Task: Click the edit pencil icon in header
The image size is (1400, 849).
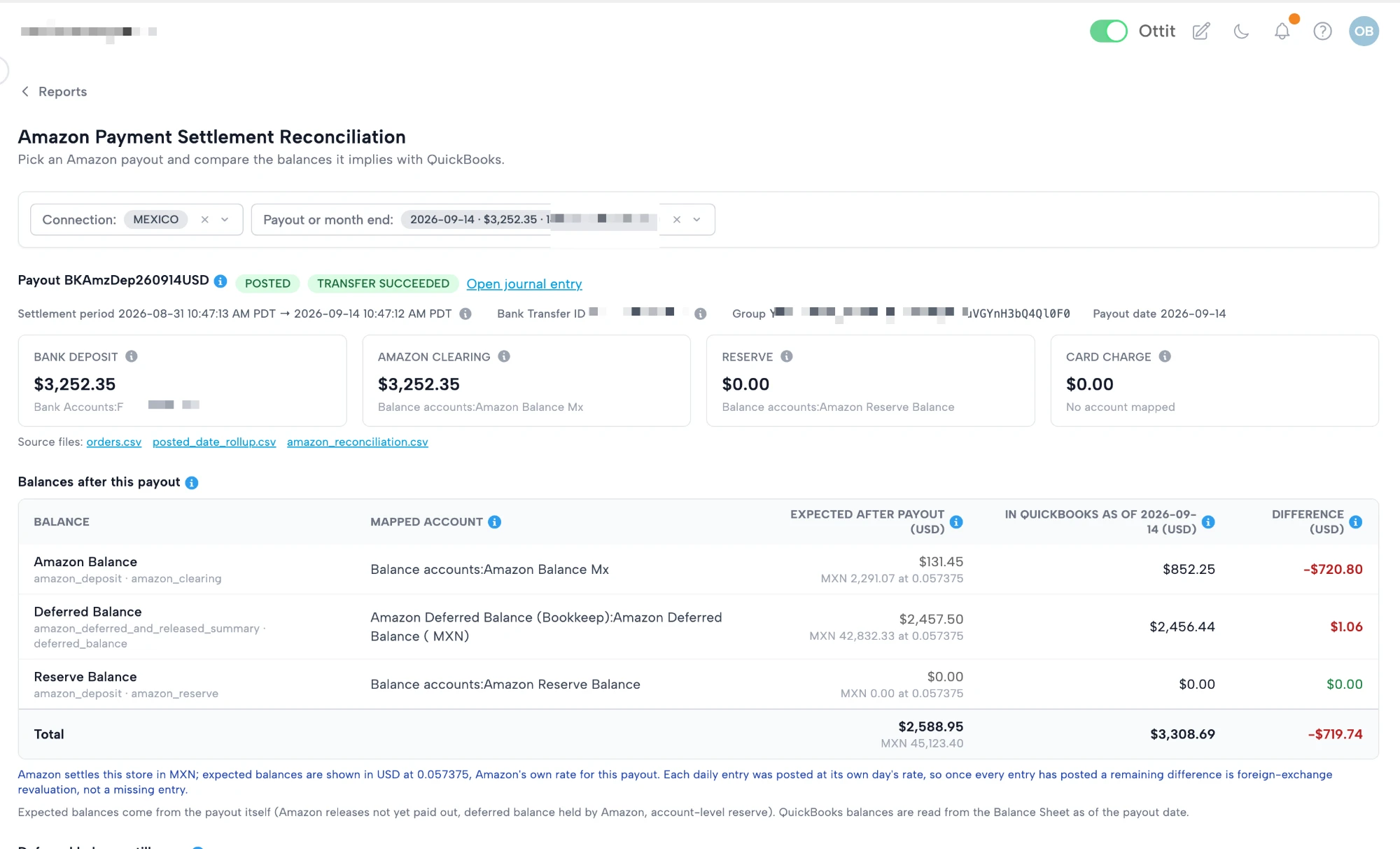Action: click(1201, 31)
